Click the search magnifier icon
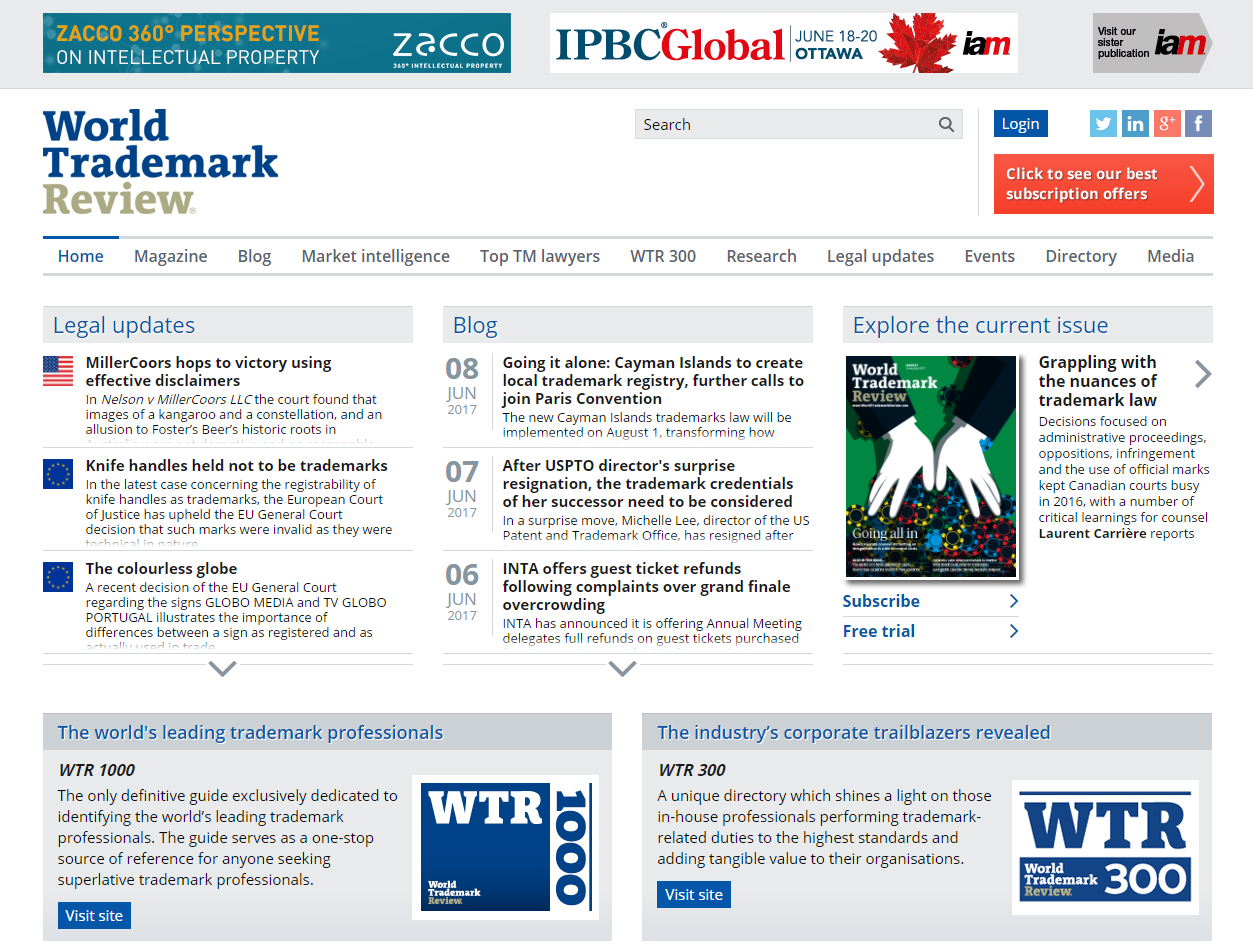This screenshot has width=1253, height=952. coord(946,125)
